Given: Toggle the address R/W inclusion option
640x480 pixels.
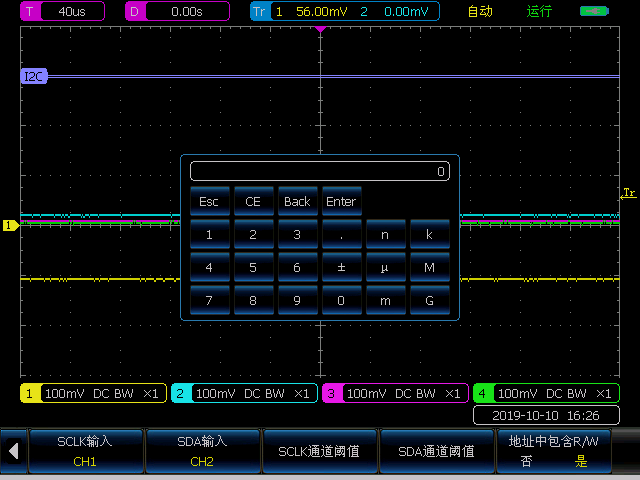Looking at the screenshot, I should (x=553, y=451).
